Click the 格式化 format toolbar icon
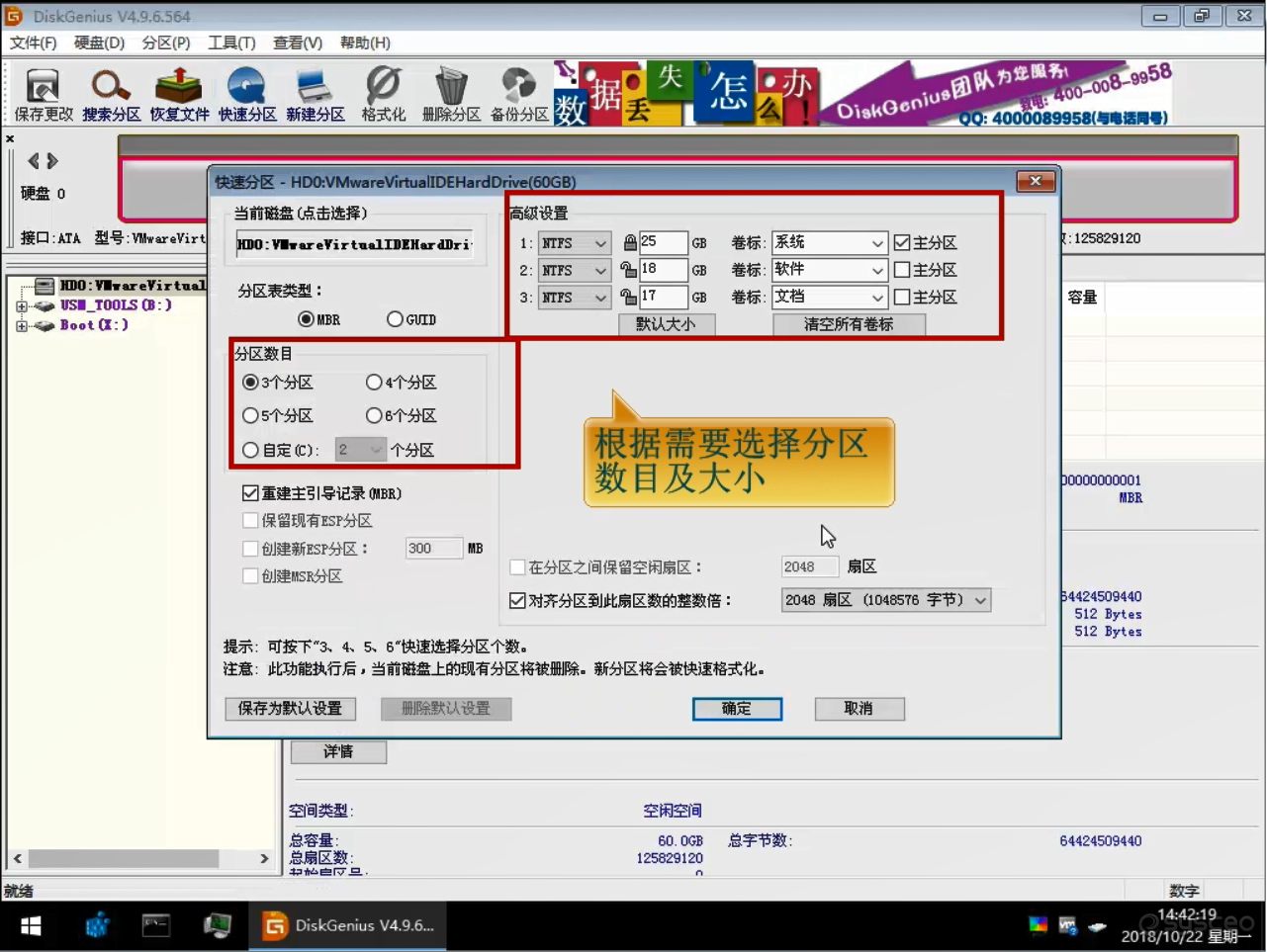 384,94
